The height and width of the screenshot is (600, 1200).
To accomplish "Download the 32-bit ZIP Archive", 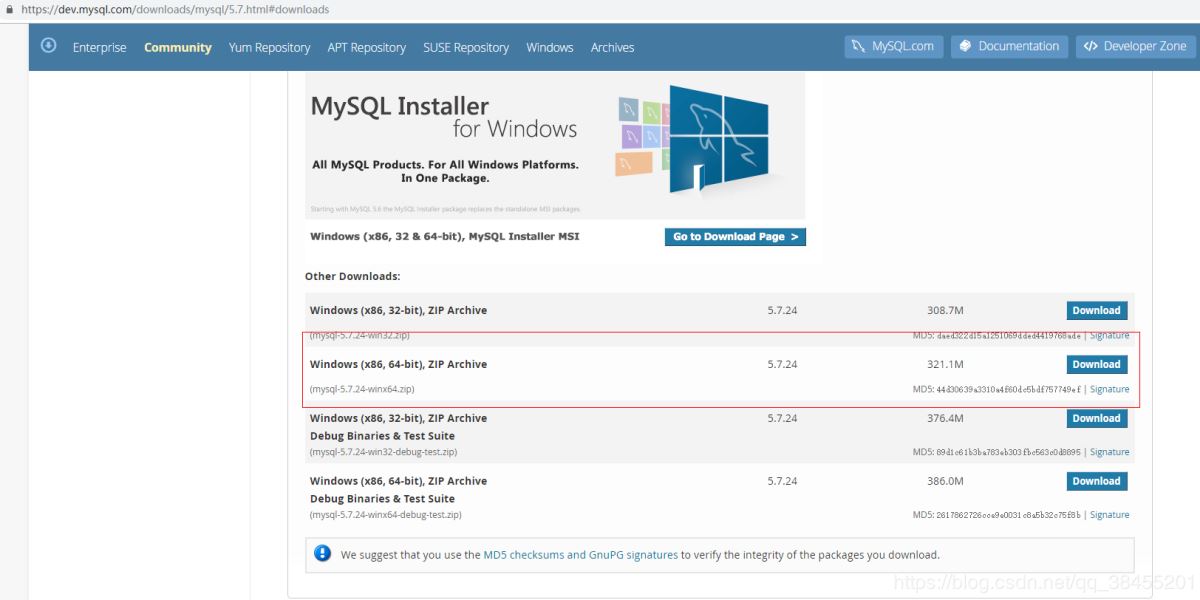I will tap(1096, 310).
